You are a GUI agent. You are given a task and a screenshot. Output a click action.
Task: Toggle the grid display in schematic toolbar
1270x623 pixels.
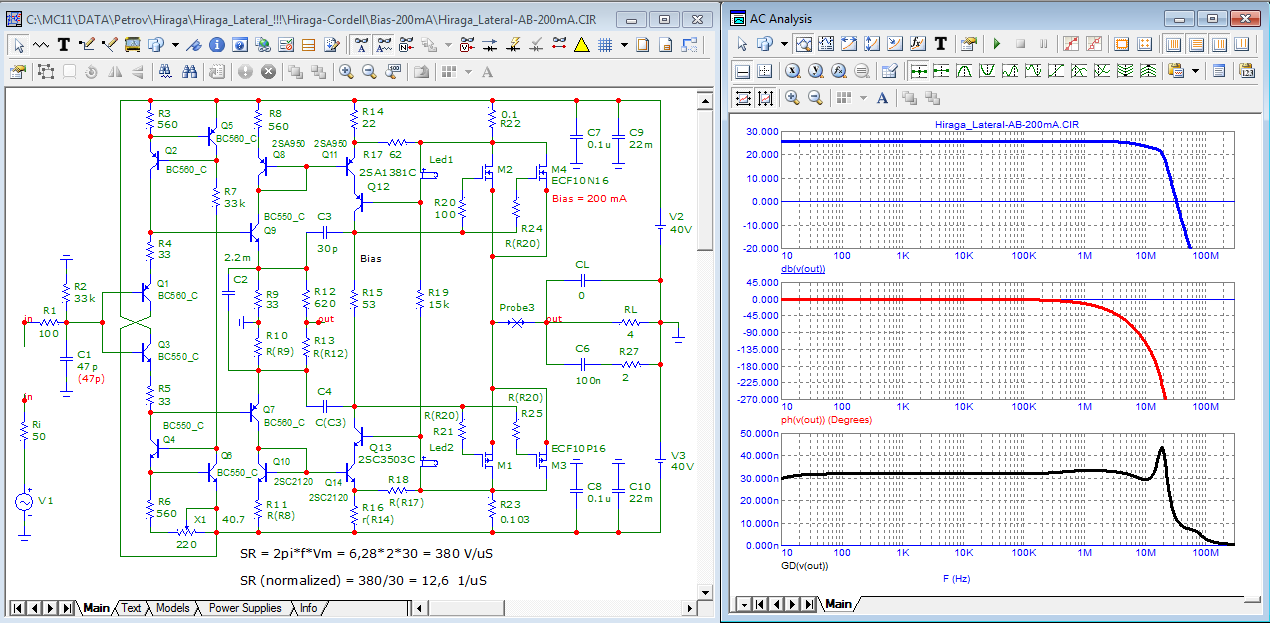tap(605, 44)
